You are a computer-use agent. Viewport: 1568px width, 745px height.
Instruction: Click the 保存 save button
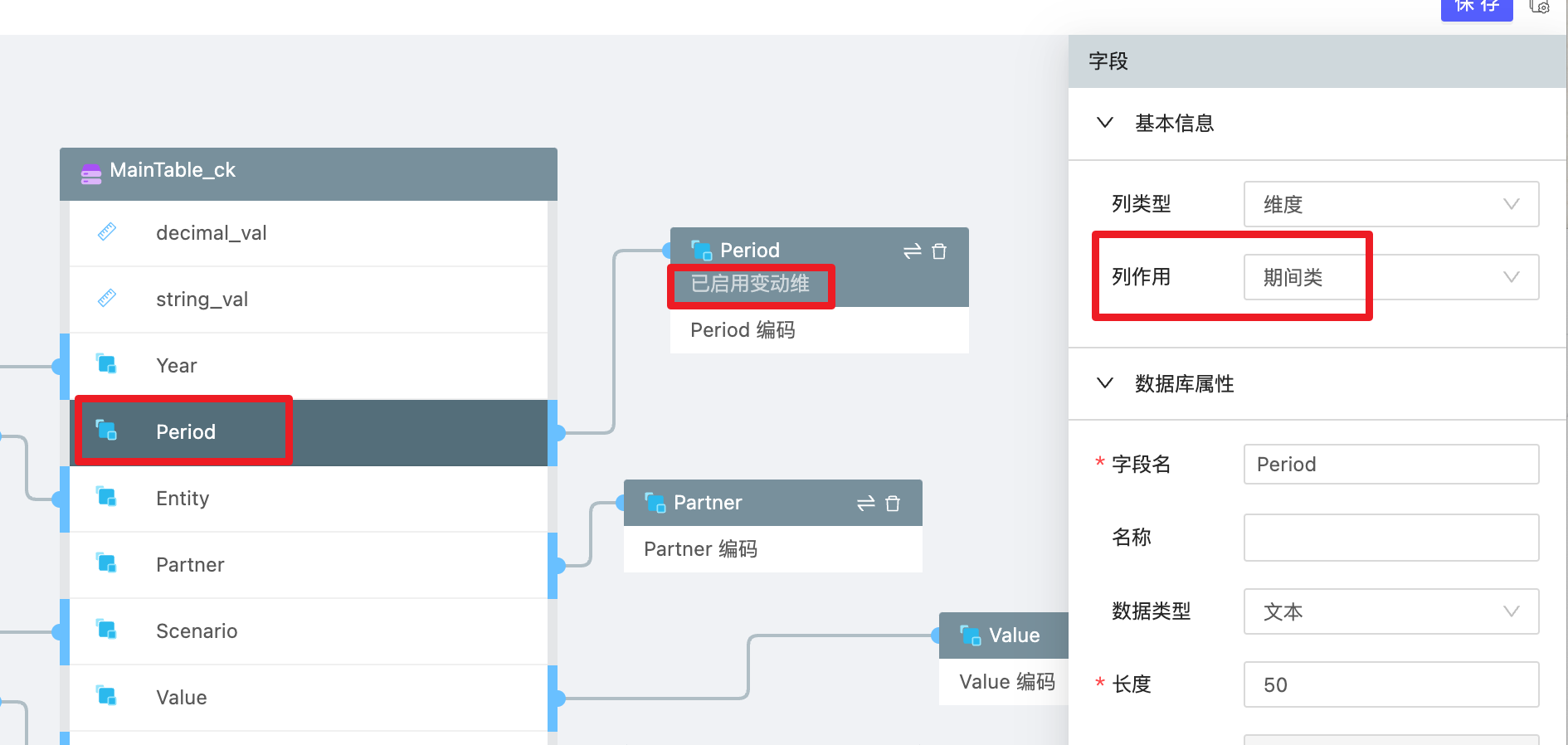(1476, 7)
